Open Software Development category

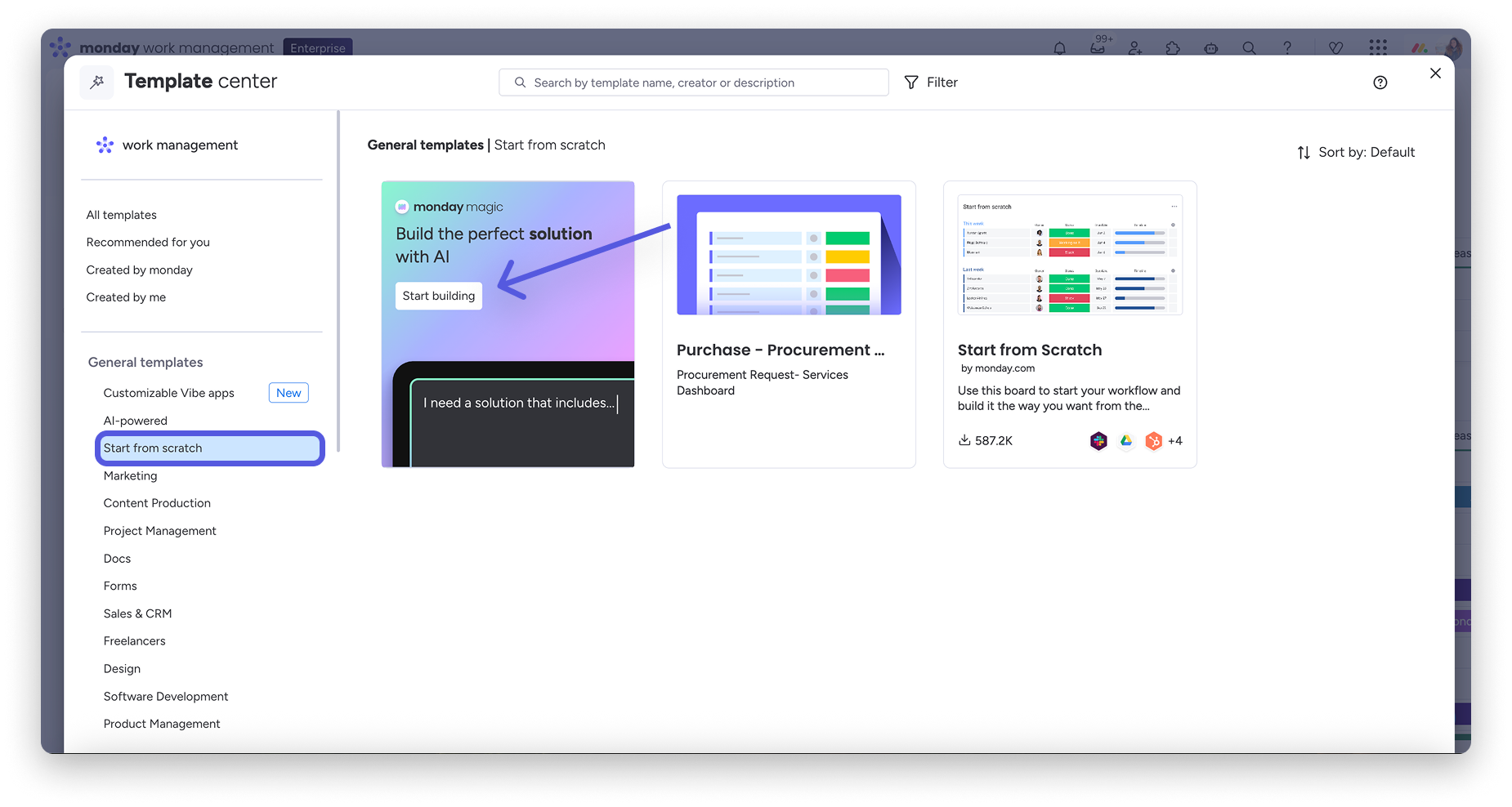tap(166, 697)
